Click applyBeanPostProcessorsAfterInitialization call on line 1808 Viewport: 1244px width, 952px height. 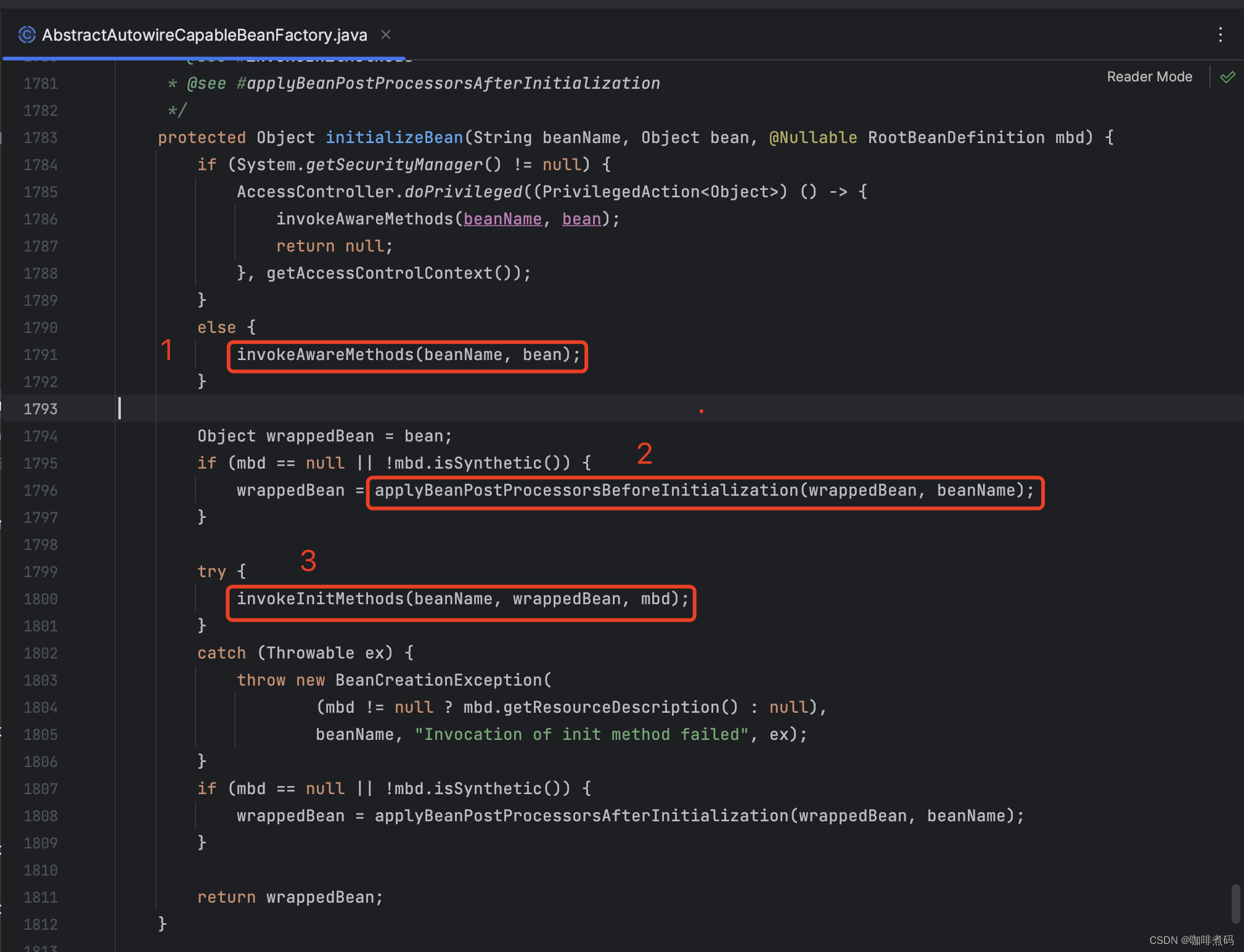click(581, 816)
